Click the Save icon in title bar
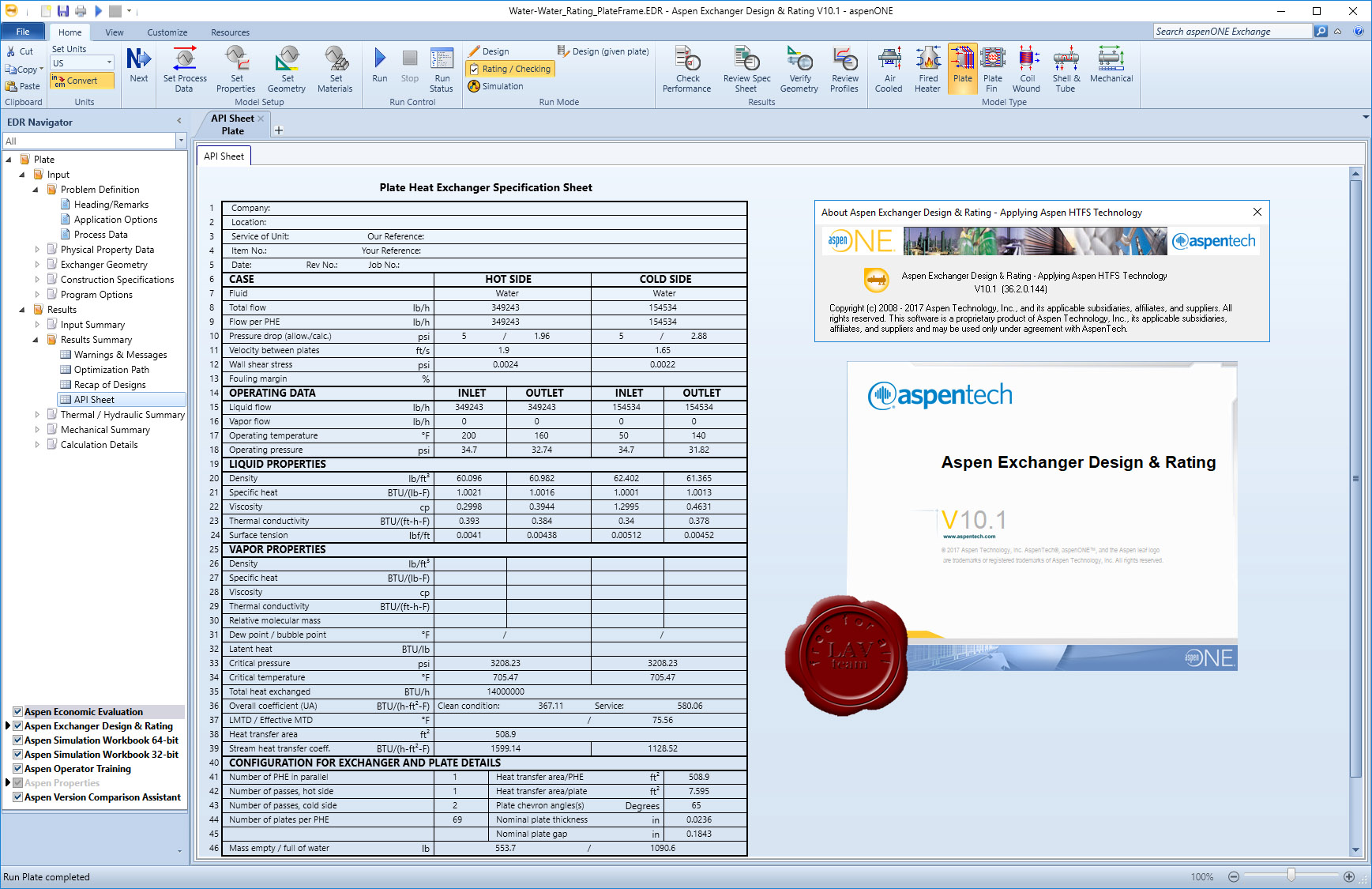 coord(63,11)
